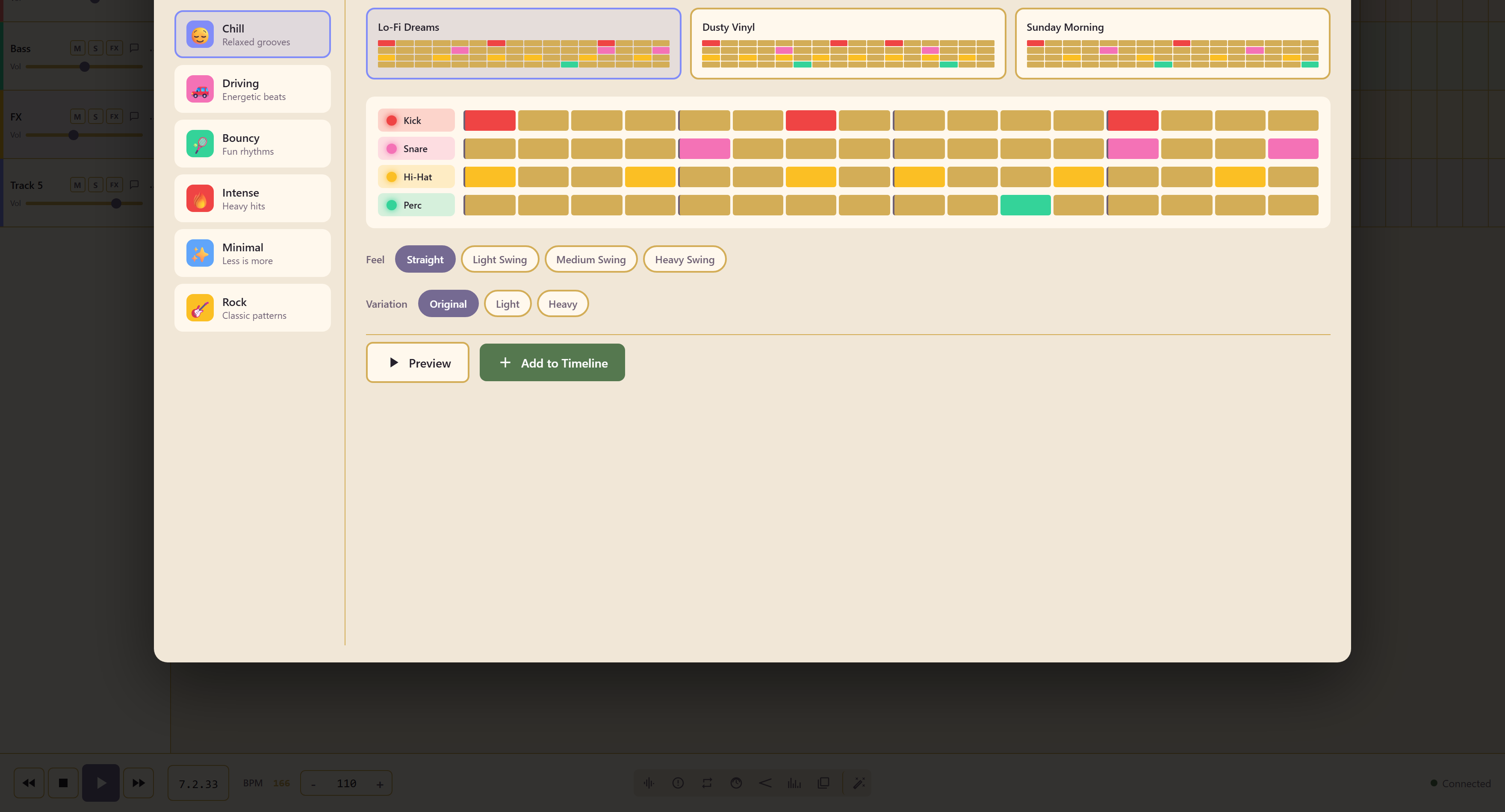Click the magic wand icon in bottom toolbar
The image size is (1505, 812).
[859, 783]
